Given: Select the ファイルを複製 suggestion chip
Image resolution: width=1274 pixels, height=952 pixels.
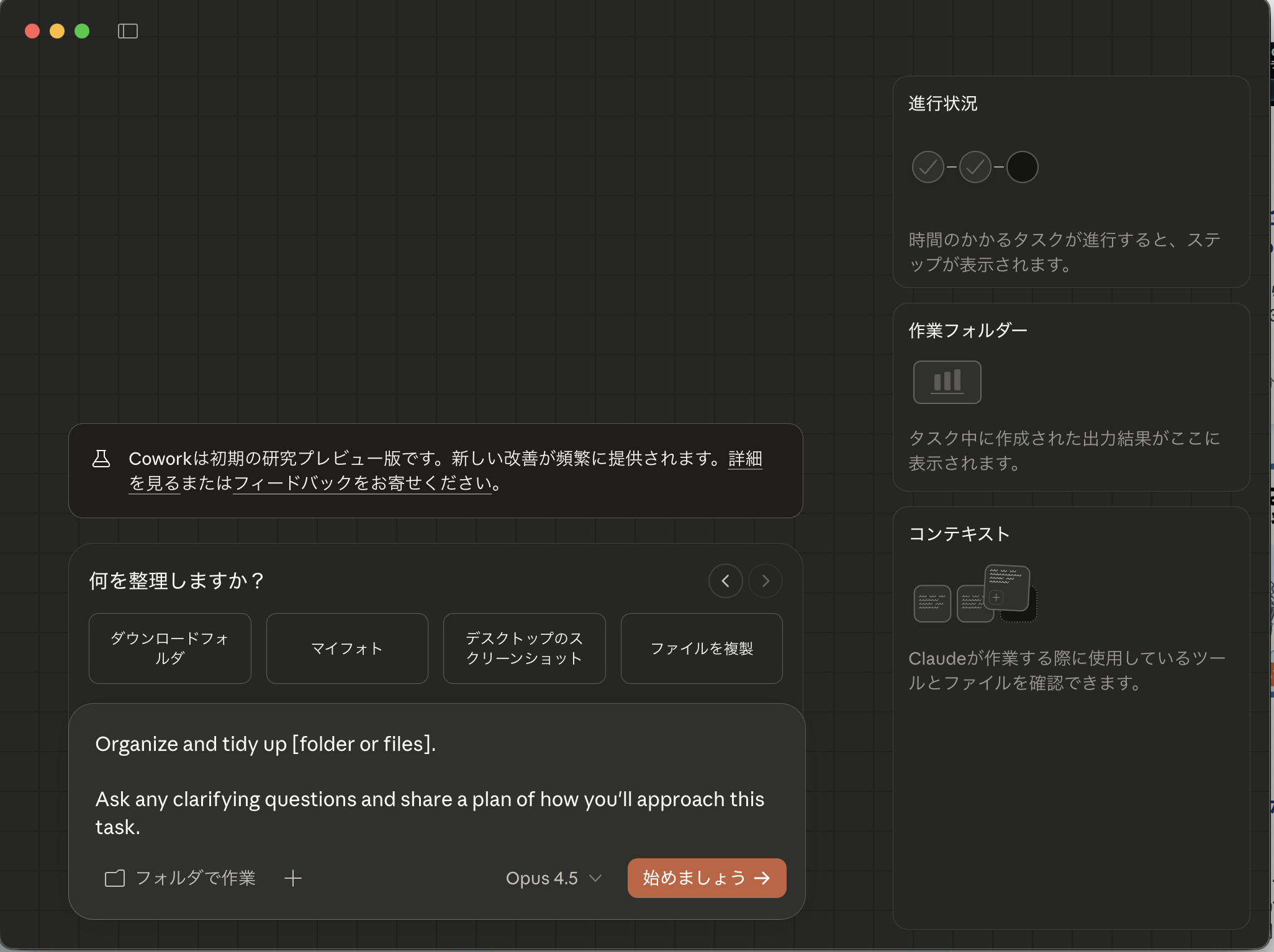Looking at the screenshot, I should 702,648.
